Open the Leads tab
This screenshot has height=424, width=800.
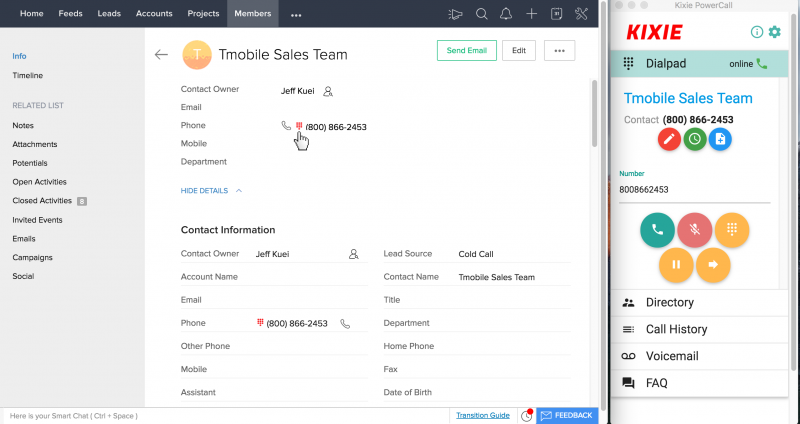click(x=109, y=14)
